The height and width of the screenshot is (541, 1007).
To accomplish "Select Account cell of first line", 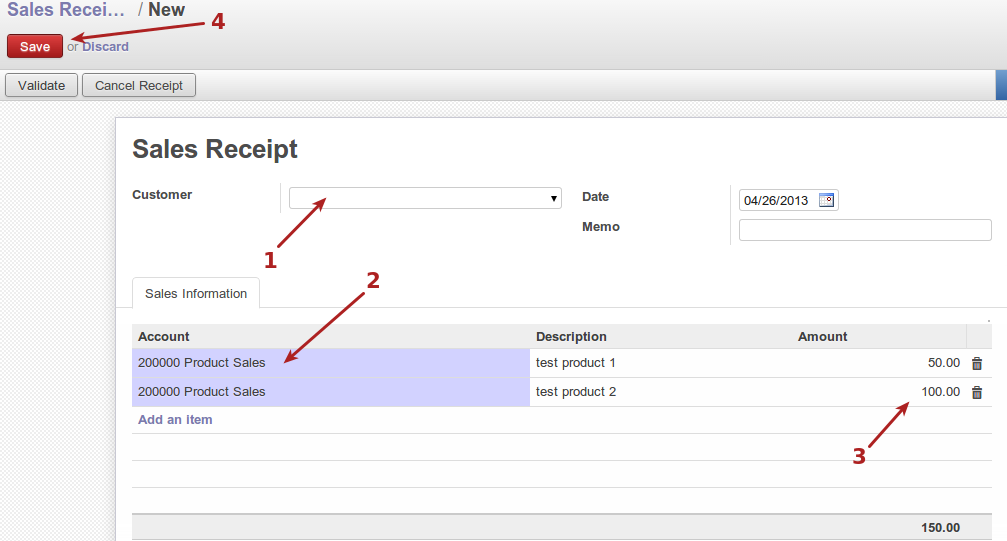I will click(330, 363).
